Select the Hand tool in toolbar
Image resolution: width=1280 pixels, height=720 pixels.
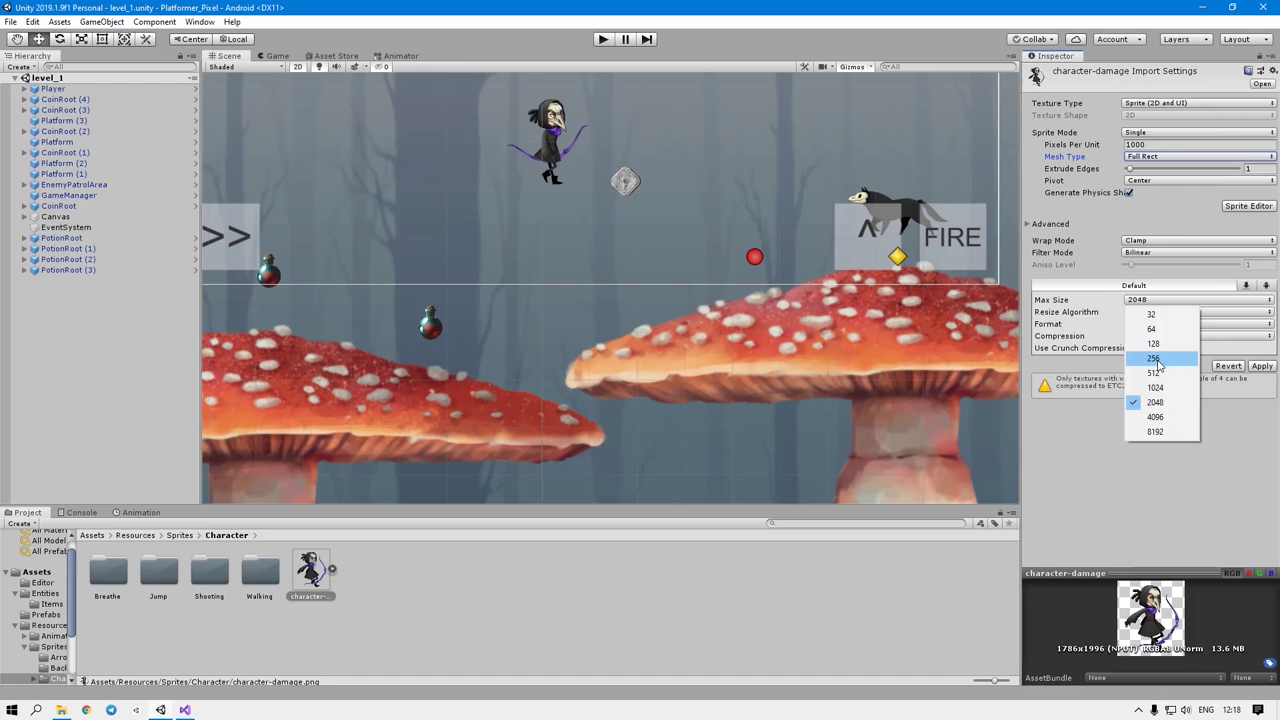pyautogui.click(x=17, y=39)
